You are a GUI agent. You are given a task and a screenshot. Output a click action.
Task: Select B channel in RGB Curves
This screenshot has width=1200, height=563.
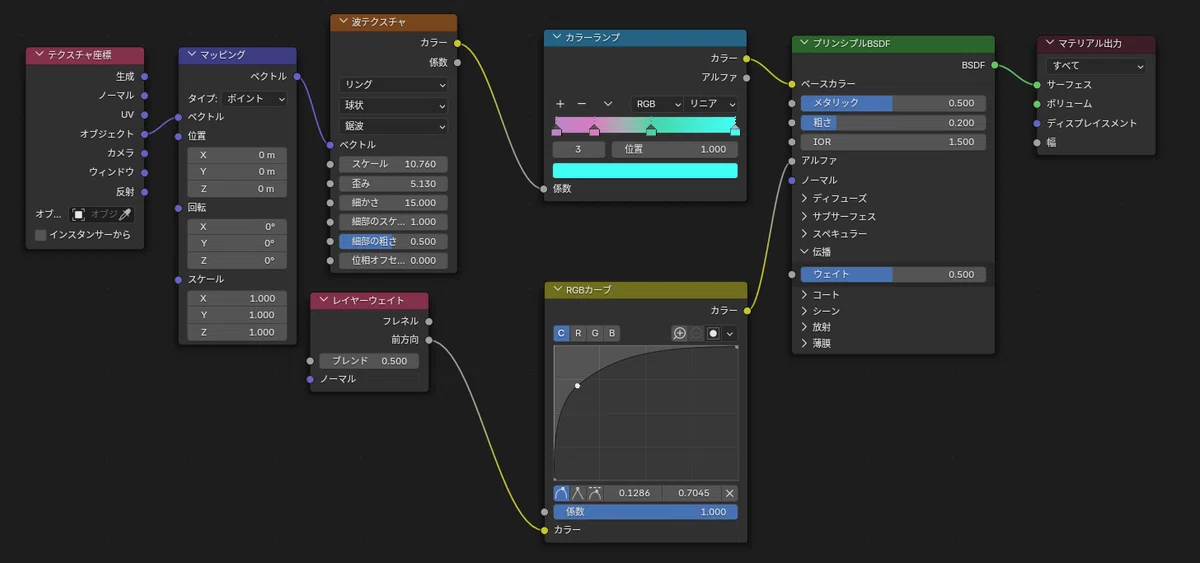(612, 333)
